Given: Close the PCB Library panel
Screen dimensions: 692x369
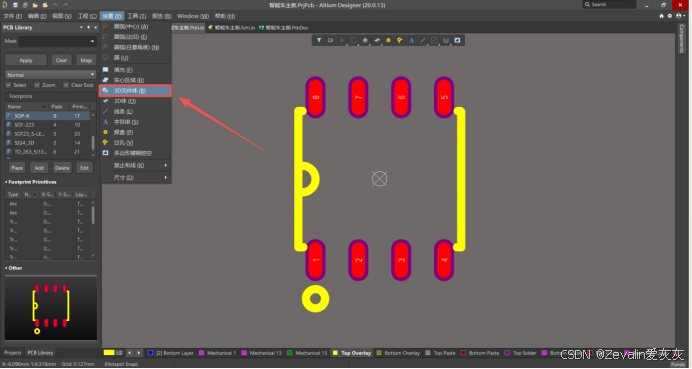Looking at the screenshot, I should (95, 27).
